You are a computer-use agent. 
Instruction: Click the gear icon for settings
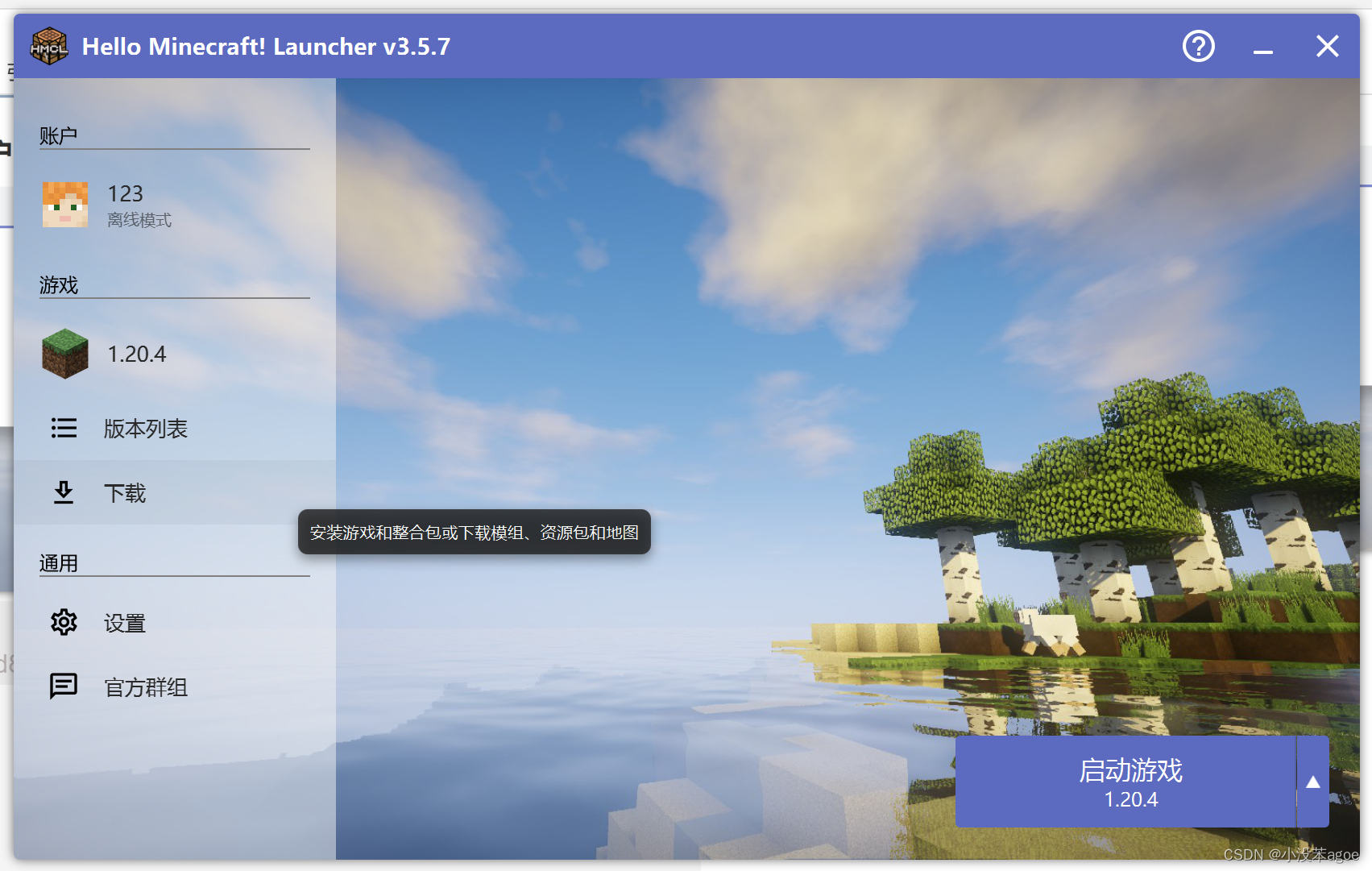pos(64,622)
